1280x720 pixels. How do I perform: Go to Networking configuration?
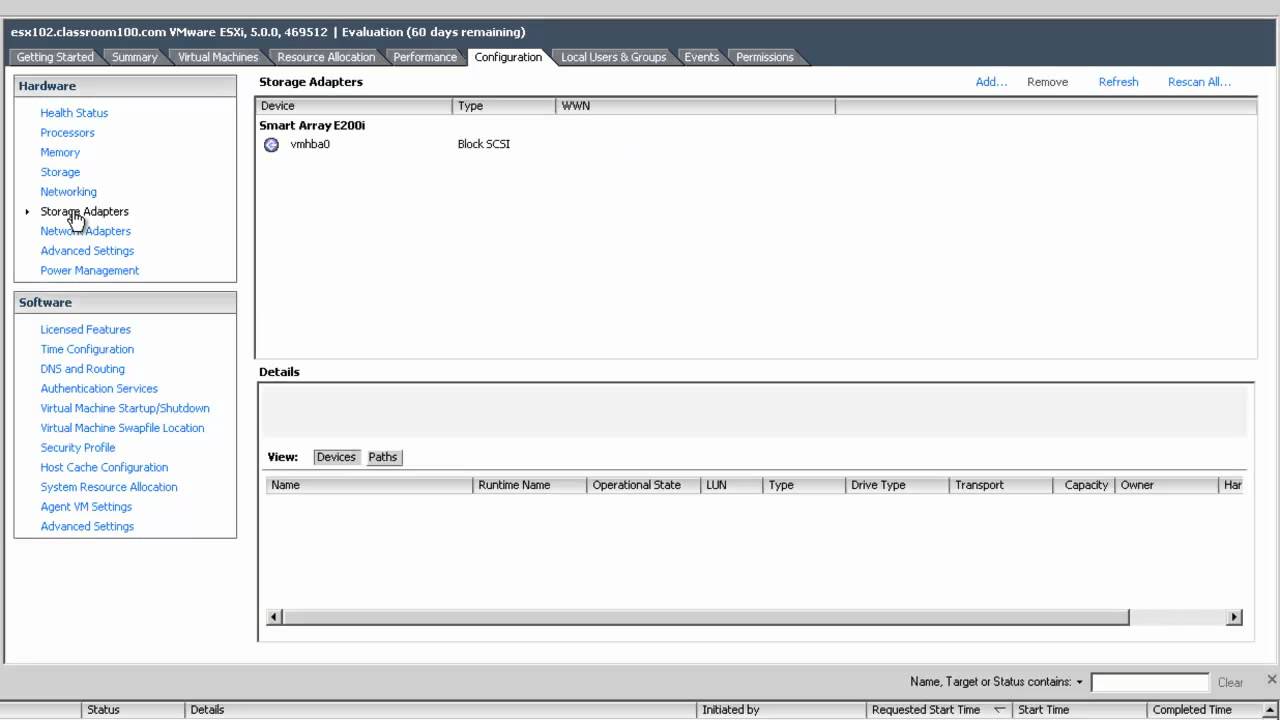68,192
